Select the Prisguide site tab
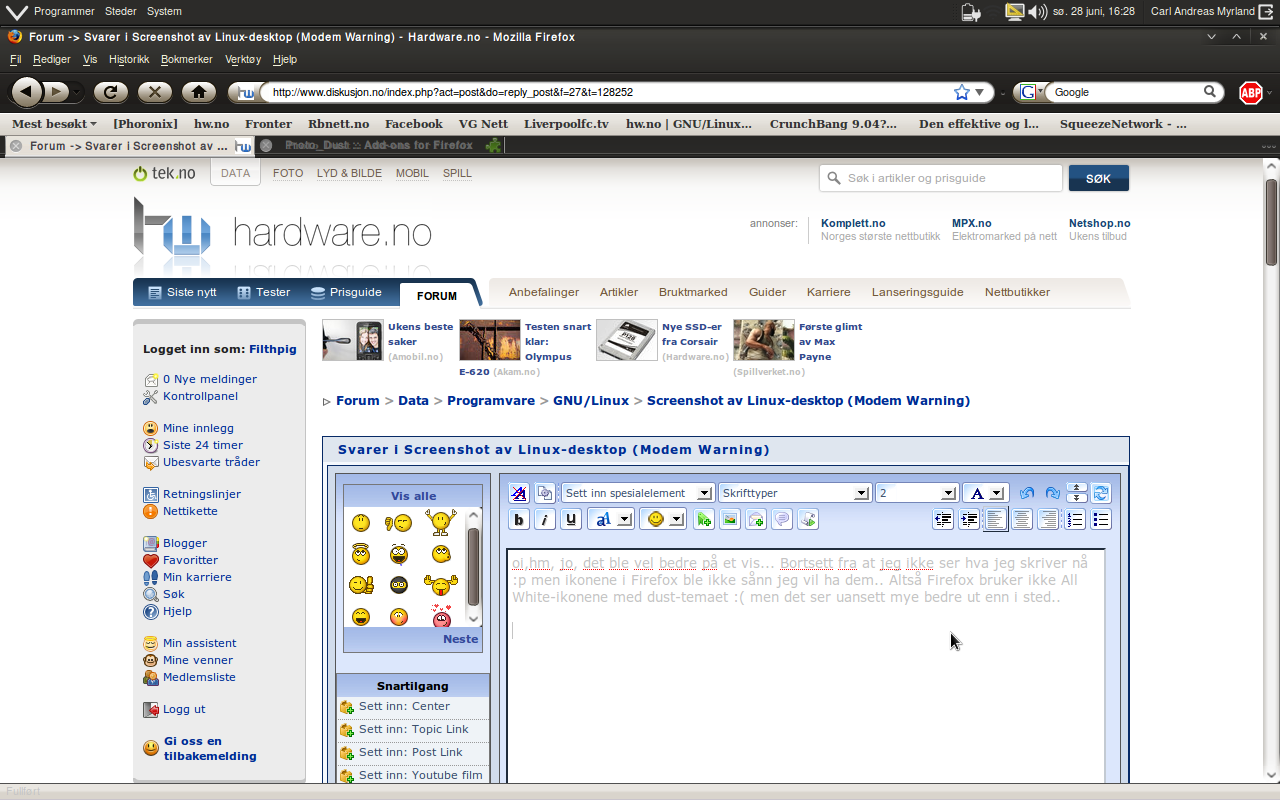Viewport: 1280px width, 800px height. (346, 292)
